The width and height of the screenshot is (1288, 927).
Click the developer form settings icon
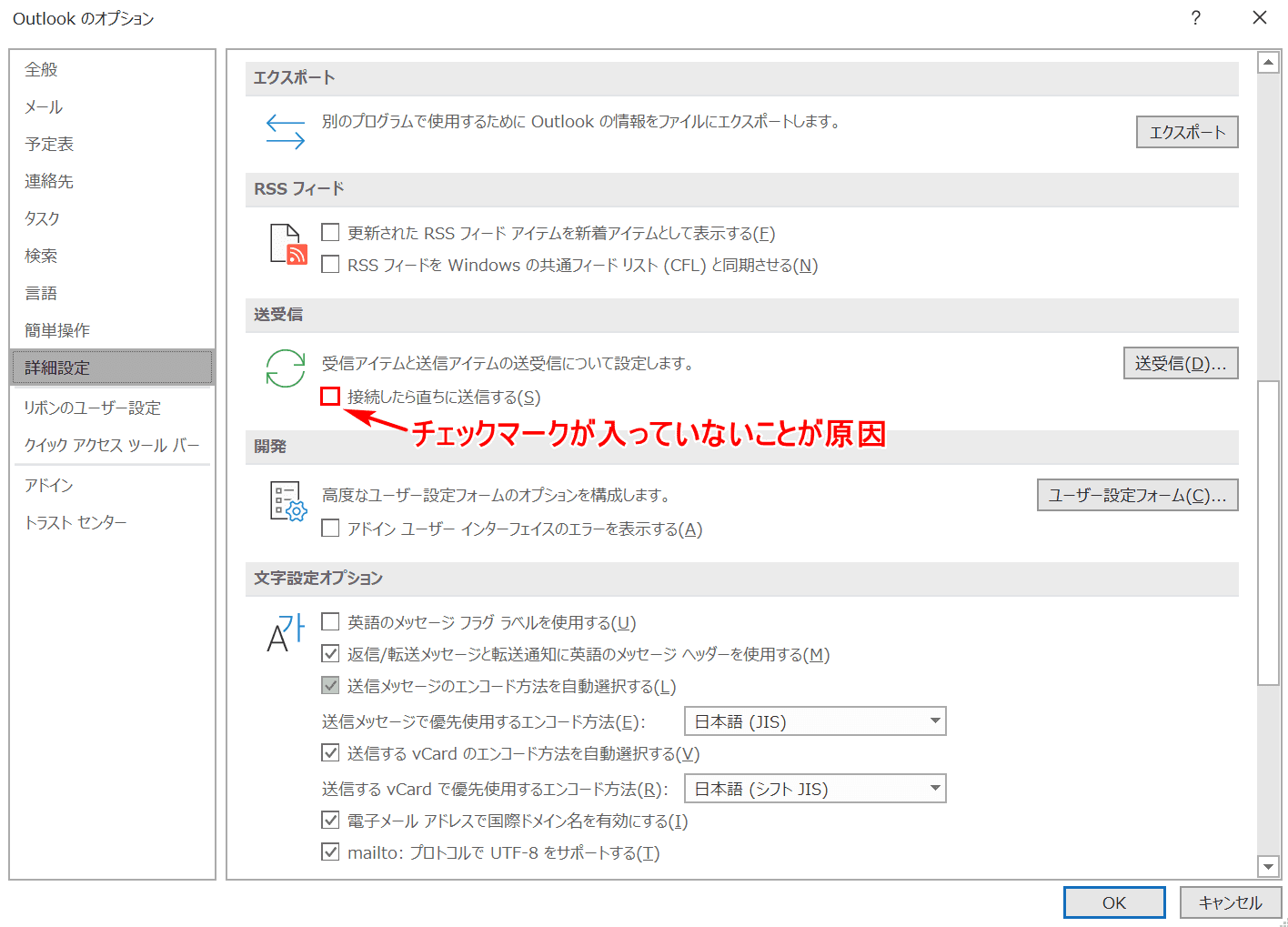pyautogui.click(x=287, y=501)
